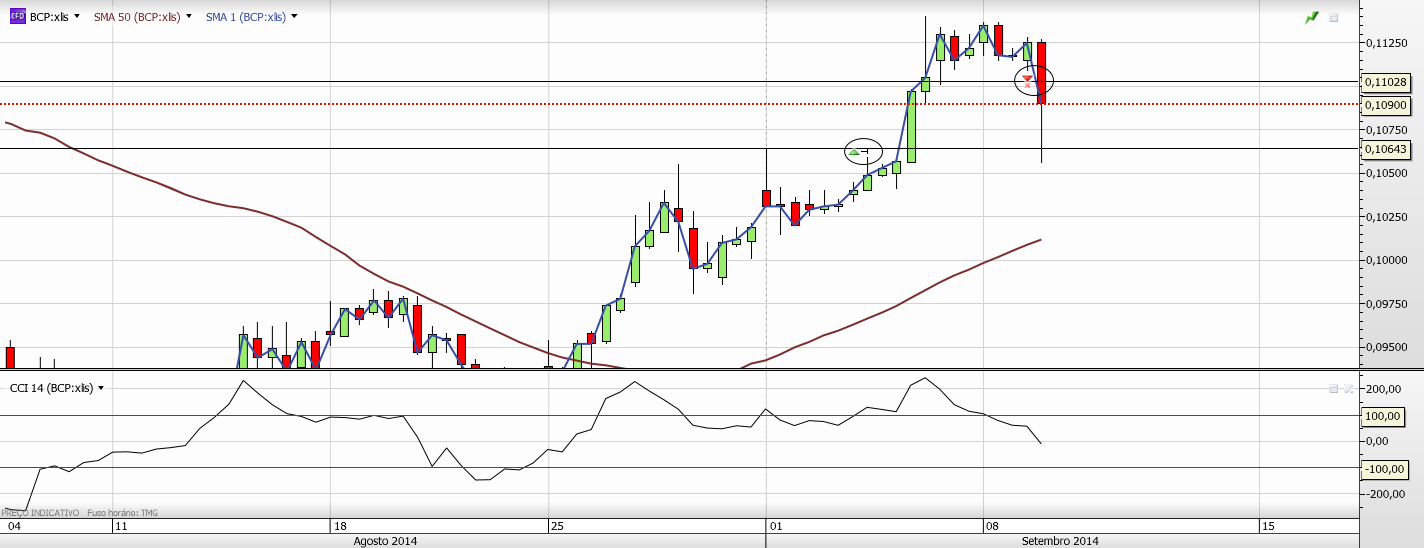Click the Setembro 2014 month label
This screenshot has width=1424, height=548.
coord(1060,541)
